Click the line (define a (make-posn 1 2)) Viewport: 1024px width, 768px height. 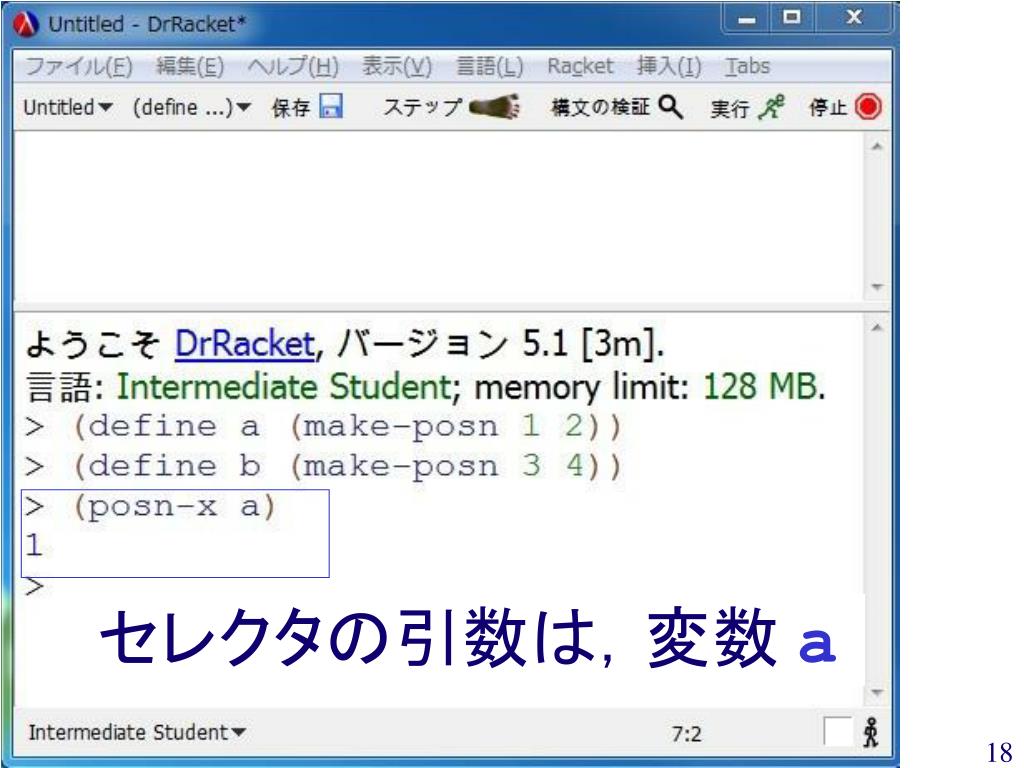346,427
